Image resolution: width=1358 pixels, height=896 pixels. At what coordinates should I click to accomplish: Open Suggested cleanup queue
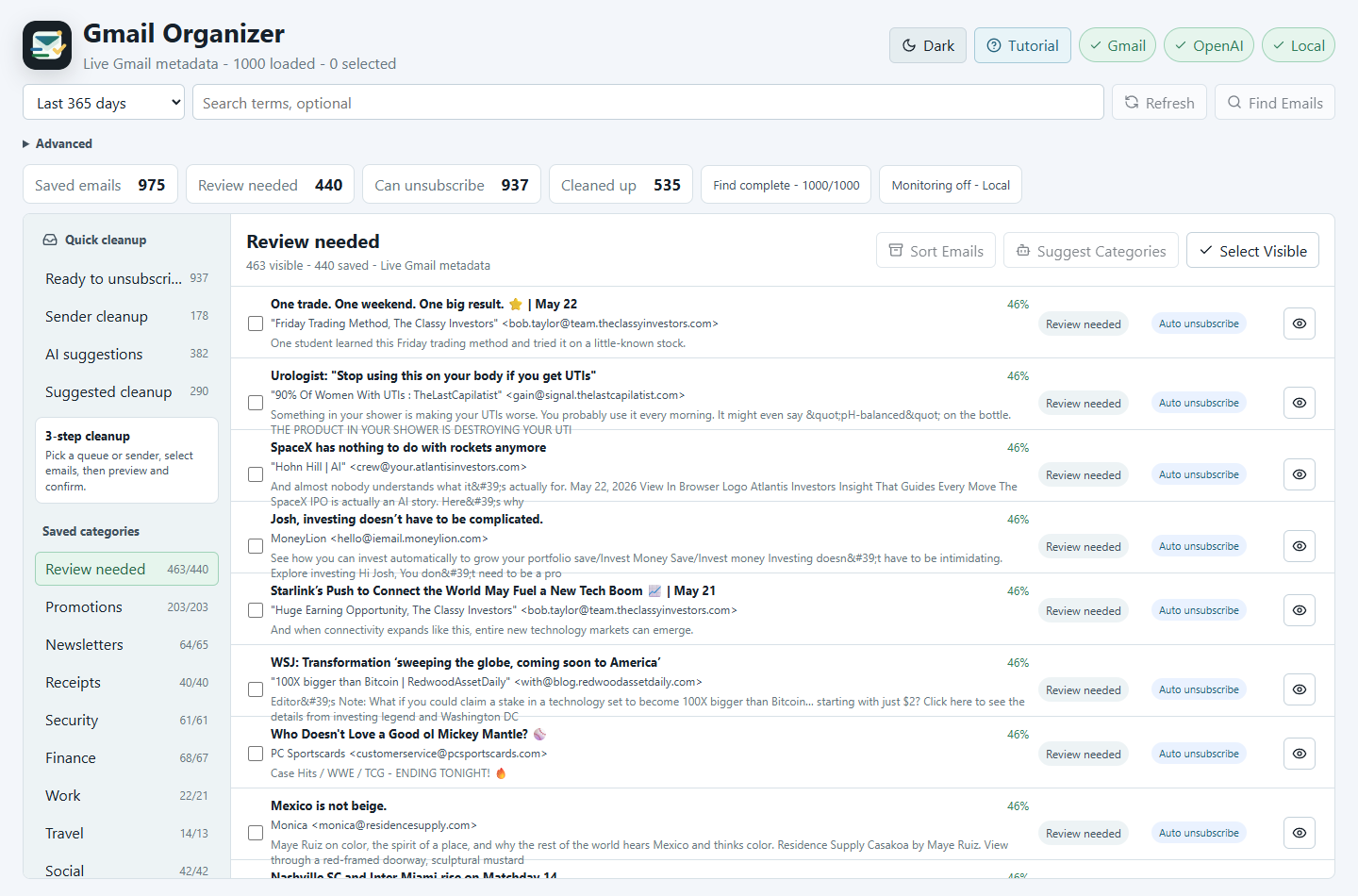point(126,391)
